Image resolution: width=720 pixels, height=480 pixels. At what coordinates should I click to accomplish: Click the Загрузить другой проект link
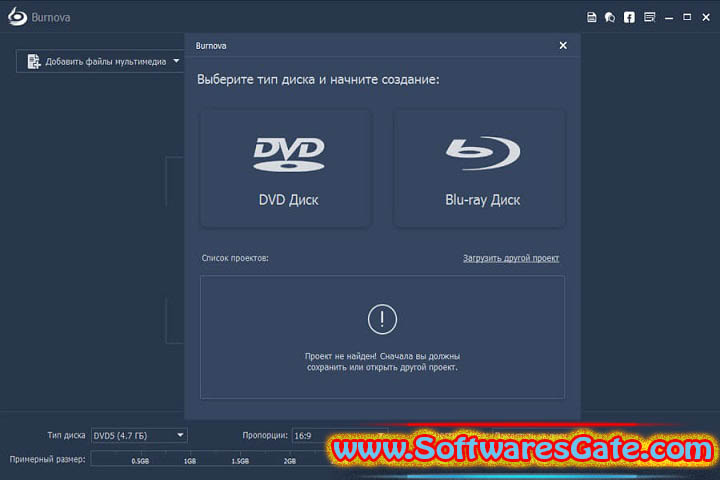(x=511, y=258)
